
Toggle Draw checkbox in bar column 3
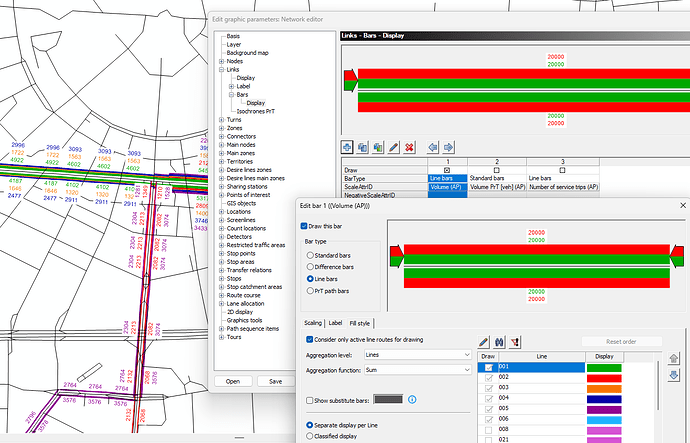(x=562, y=170)
